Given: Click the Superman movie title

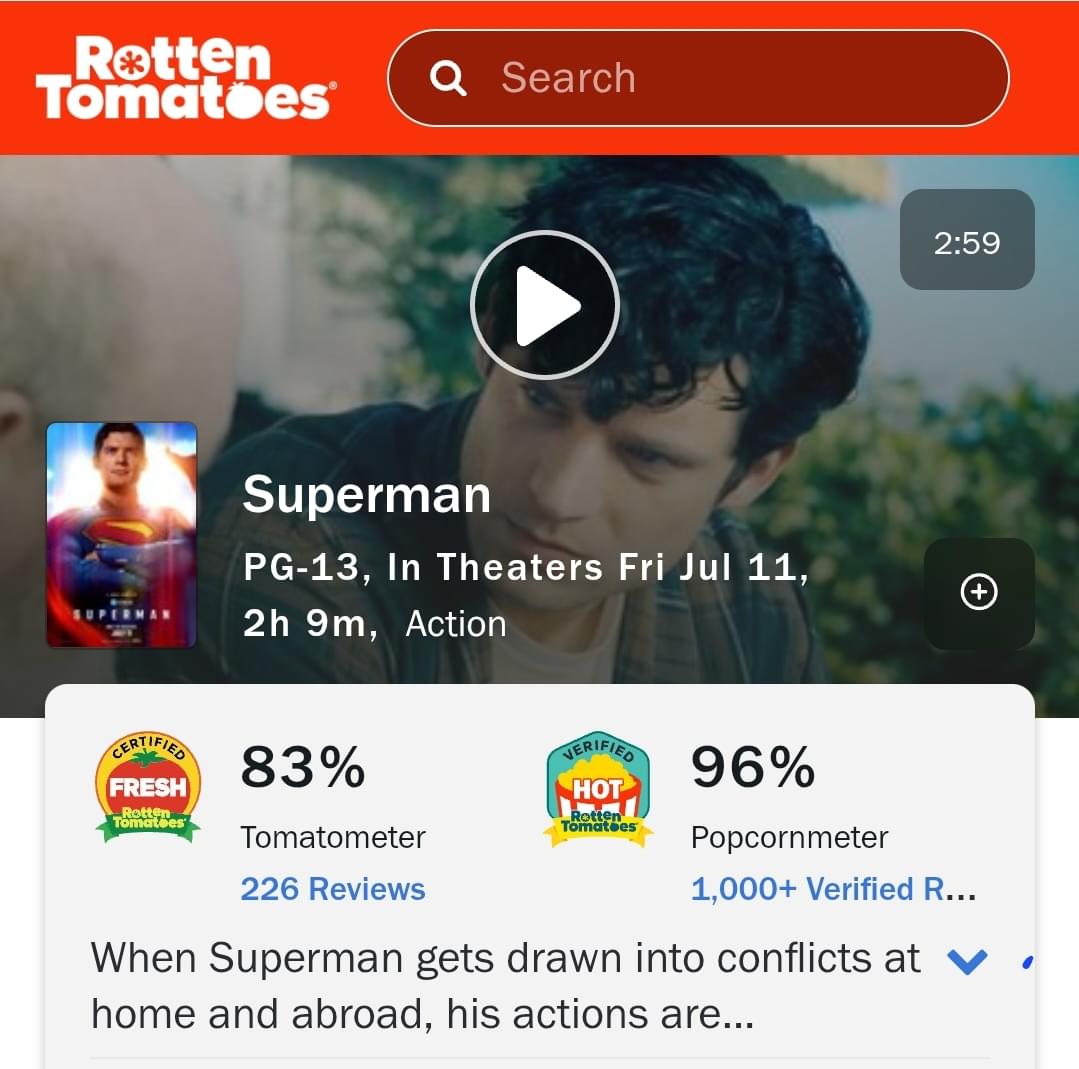Looking at the screenshot, I should [x=367, y=494].
